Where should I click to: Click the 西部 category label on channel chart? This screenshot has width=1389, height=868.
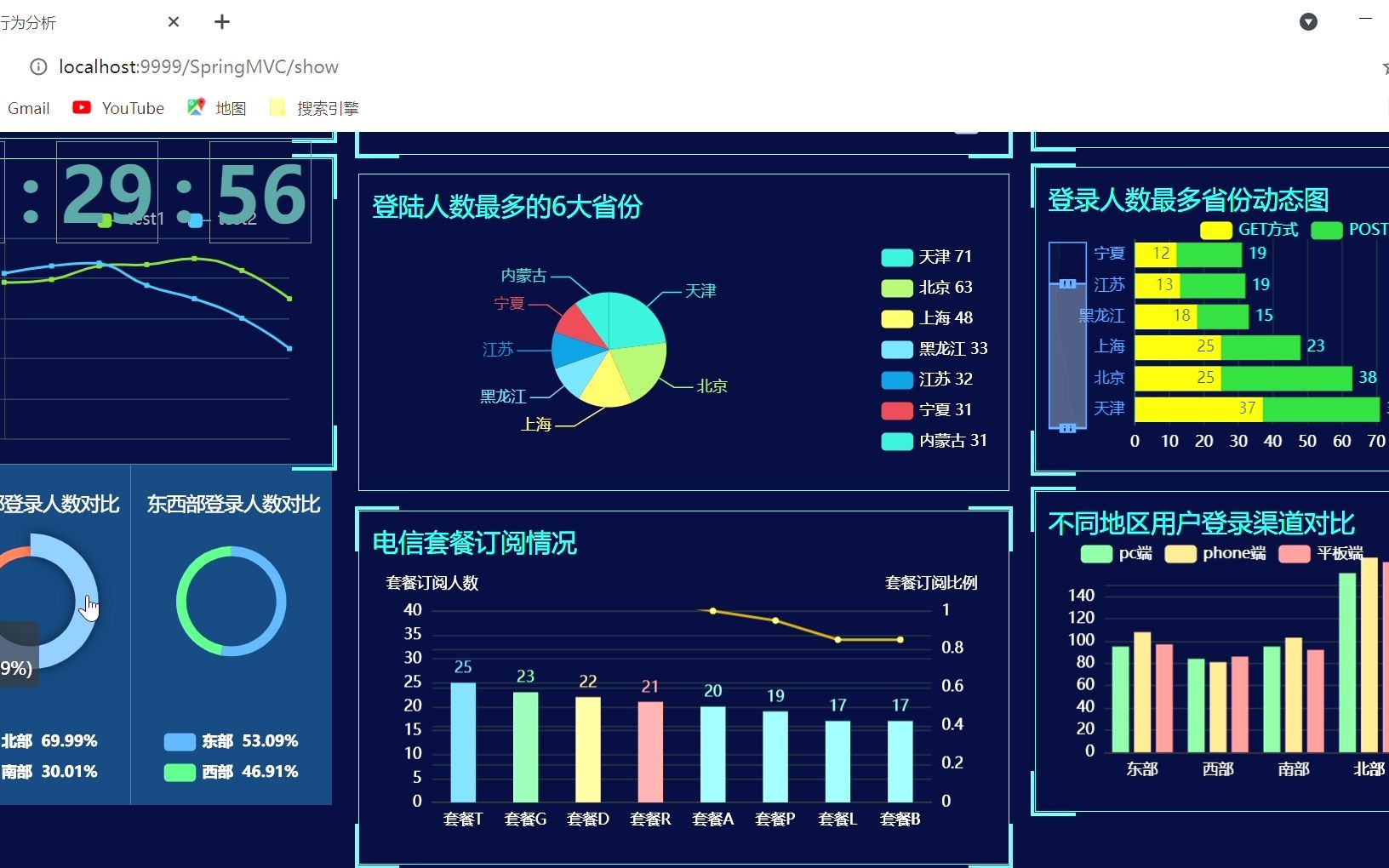pyautogui.click(x=1218, y=769)
